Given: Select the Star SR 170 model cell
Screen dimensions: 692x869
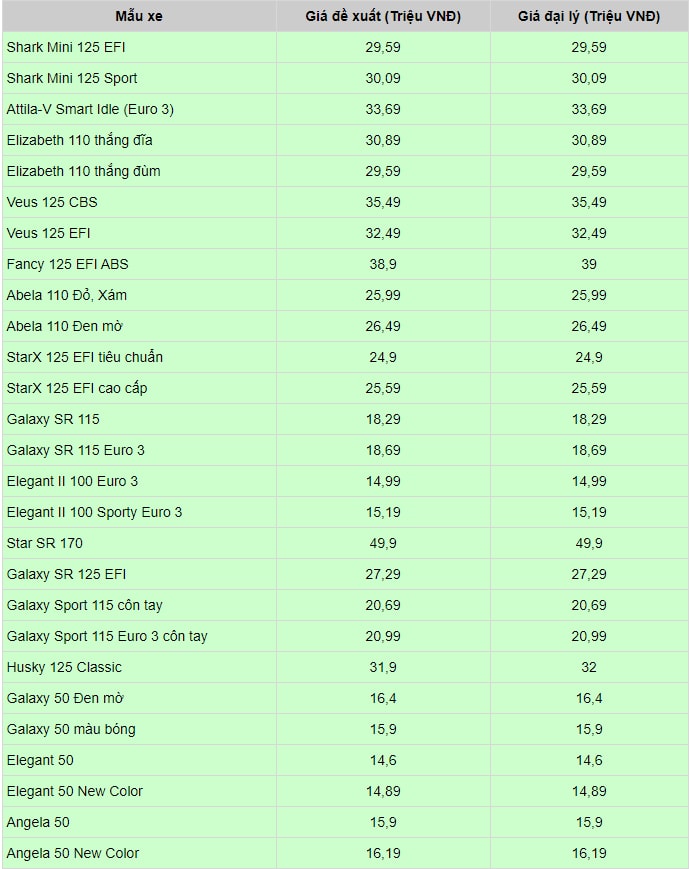Looking at the screenshot, I should pos(45,543).
